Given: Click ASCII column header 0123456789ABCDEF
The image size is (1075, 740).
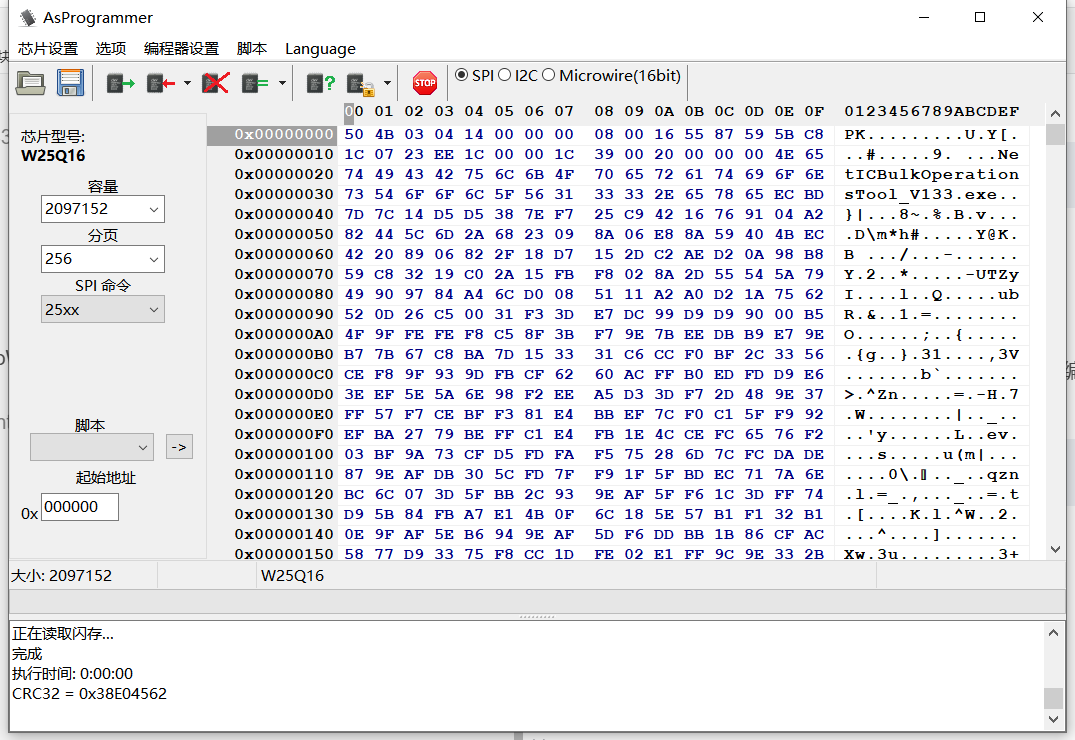Looking at the screenshot, I should point(931,111).
